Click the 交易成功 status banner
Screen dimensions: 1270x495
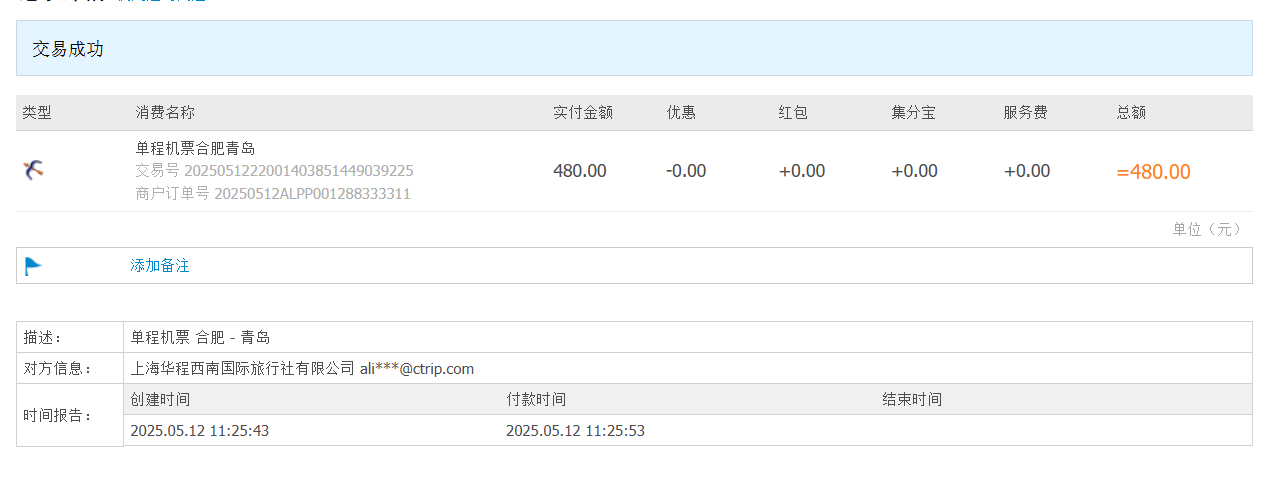point(68,49)
